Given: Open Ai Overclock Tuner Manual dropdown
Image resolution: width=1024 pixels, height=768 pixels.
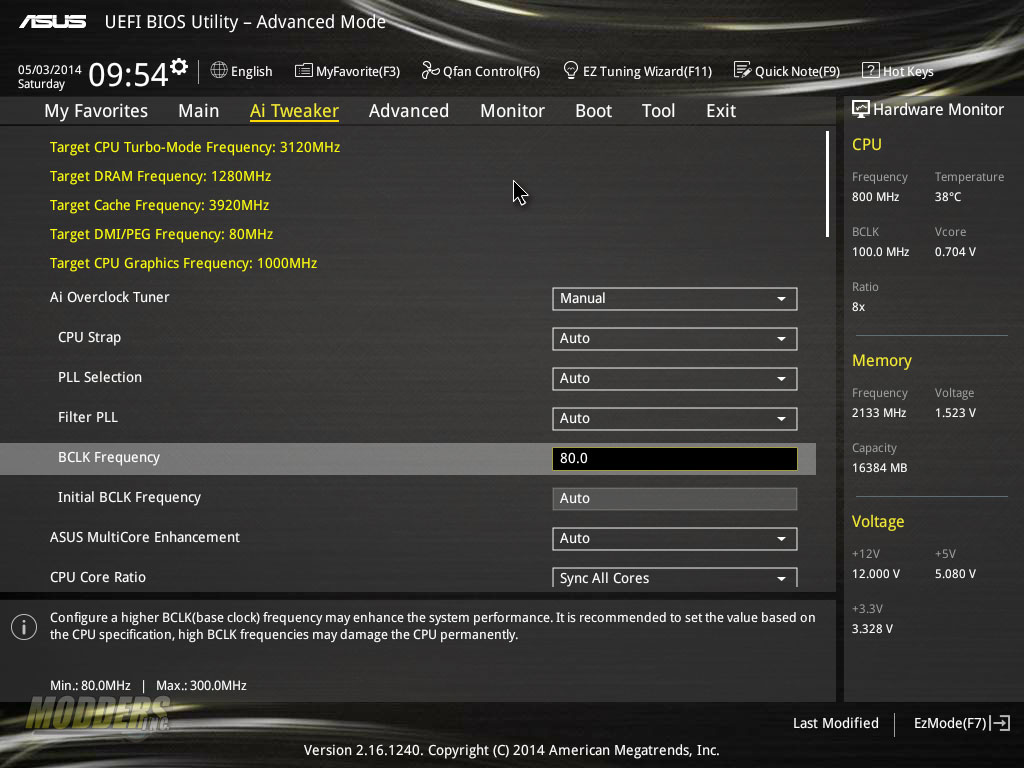Looking at the screenshot, I should 675,298.
